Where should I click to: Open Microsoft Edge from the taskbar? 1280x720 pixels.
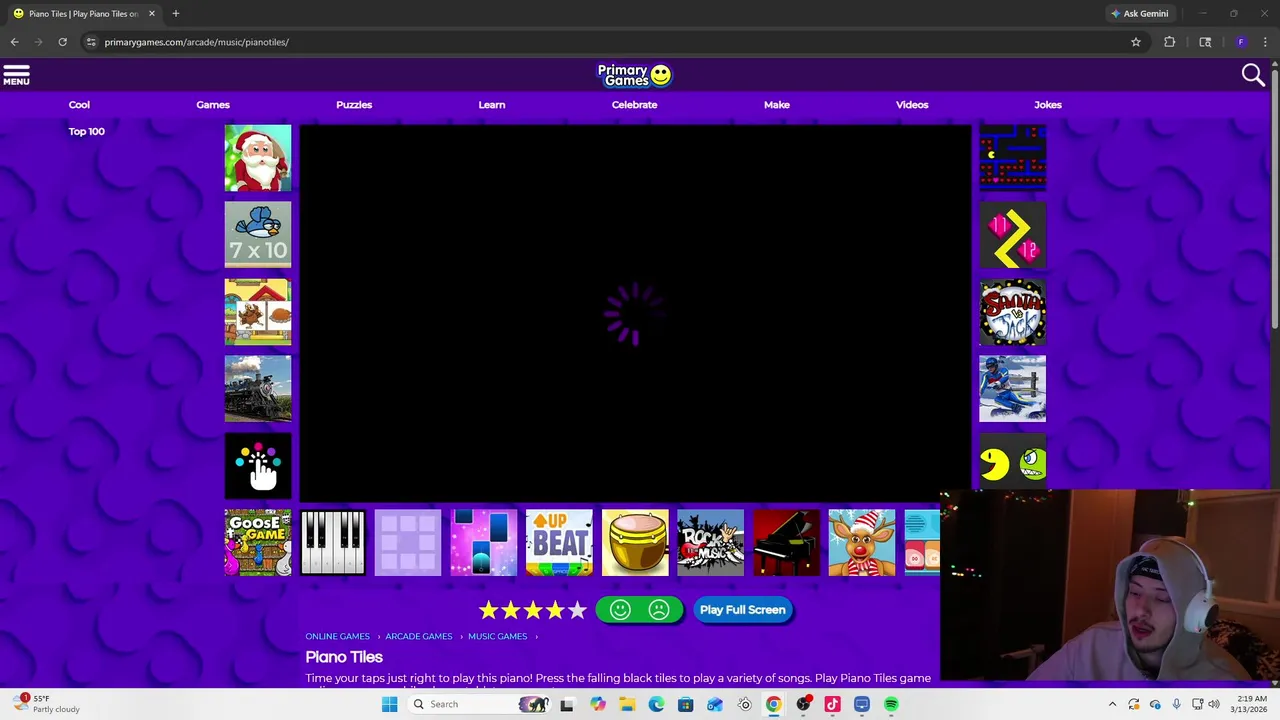pyautogui.click(x=656, y=704)
